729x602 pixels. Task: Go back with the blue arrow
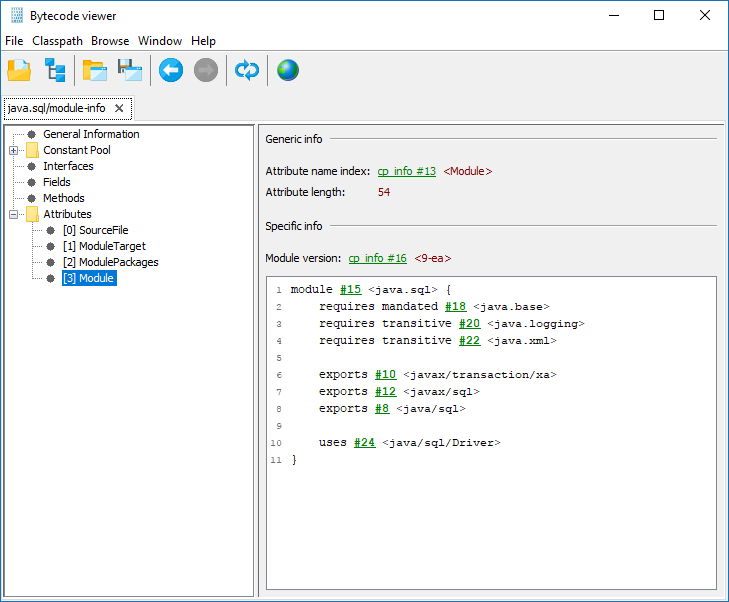[171, 70]
